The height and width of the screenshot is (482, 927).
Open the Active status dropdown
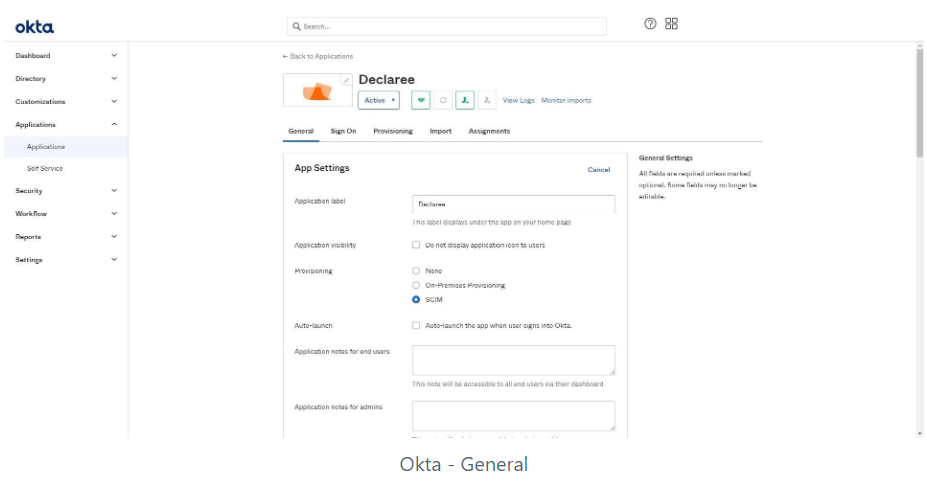(380, 100)
